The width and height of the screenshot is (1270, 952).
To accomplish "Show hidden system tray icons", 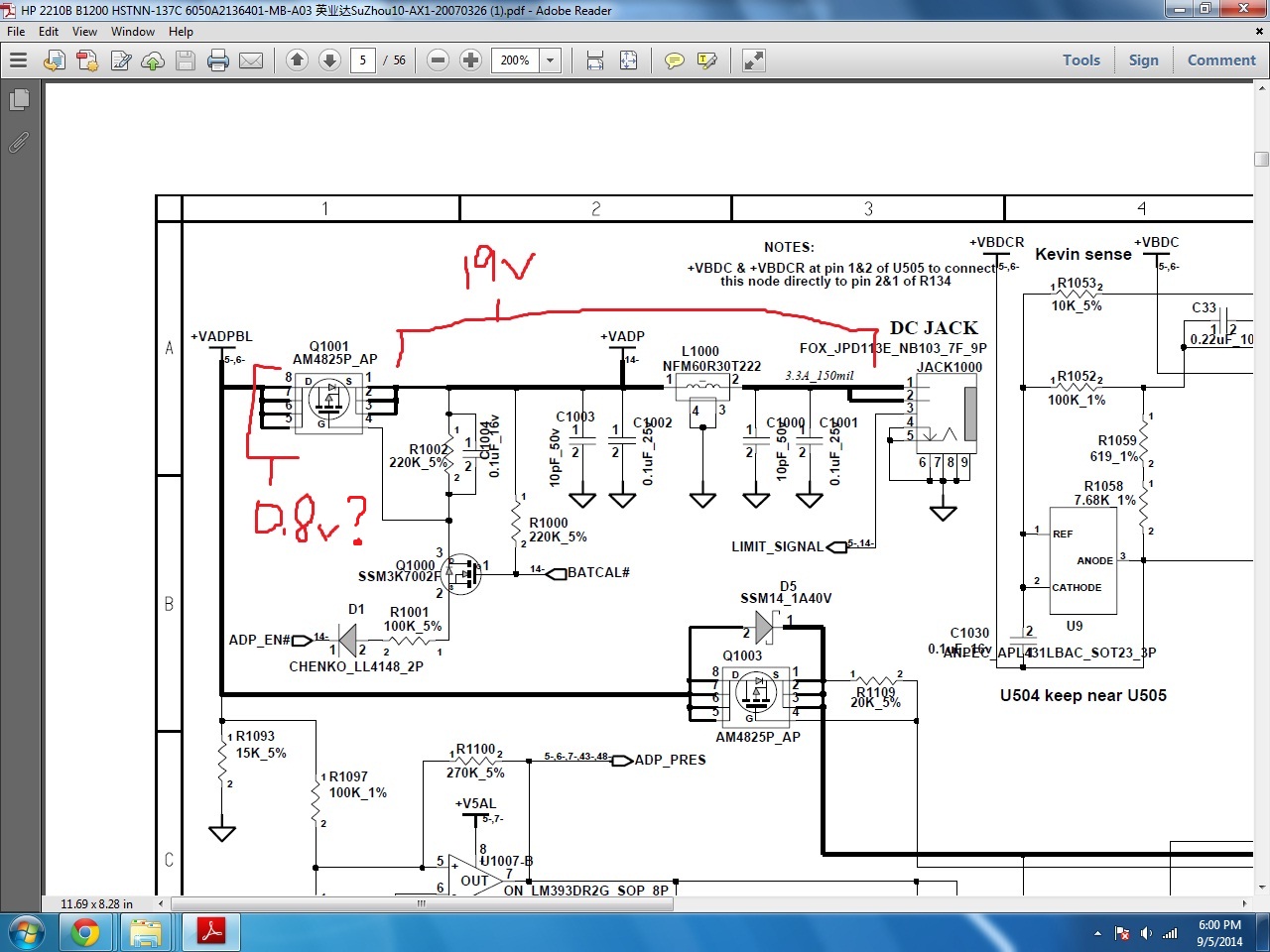I will pos(1097,933).
